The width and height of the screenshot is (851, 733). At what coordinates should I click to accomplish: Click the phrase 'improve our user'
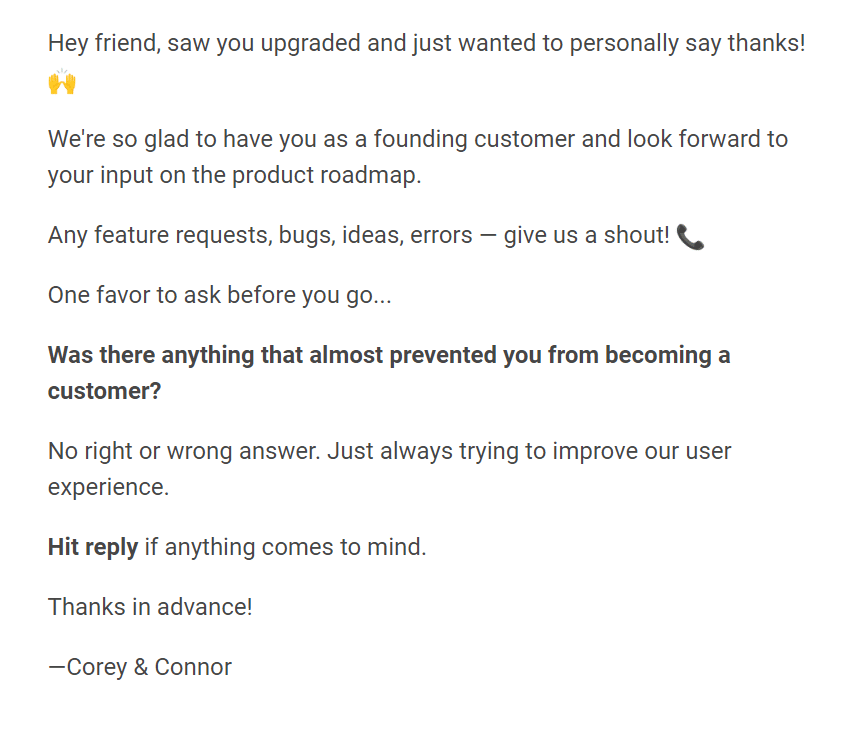click(x=642, y=451)
